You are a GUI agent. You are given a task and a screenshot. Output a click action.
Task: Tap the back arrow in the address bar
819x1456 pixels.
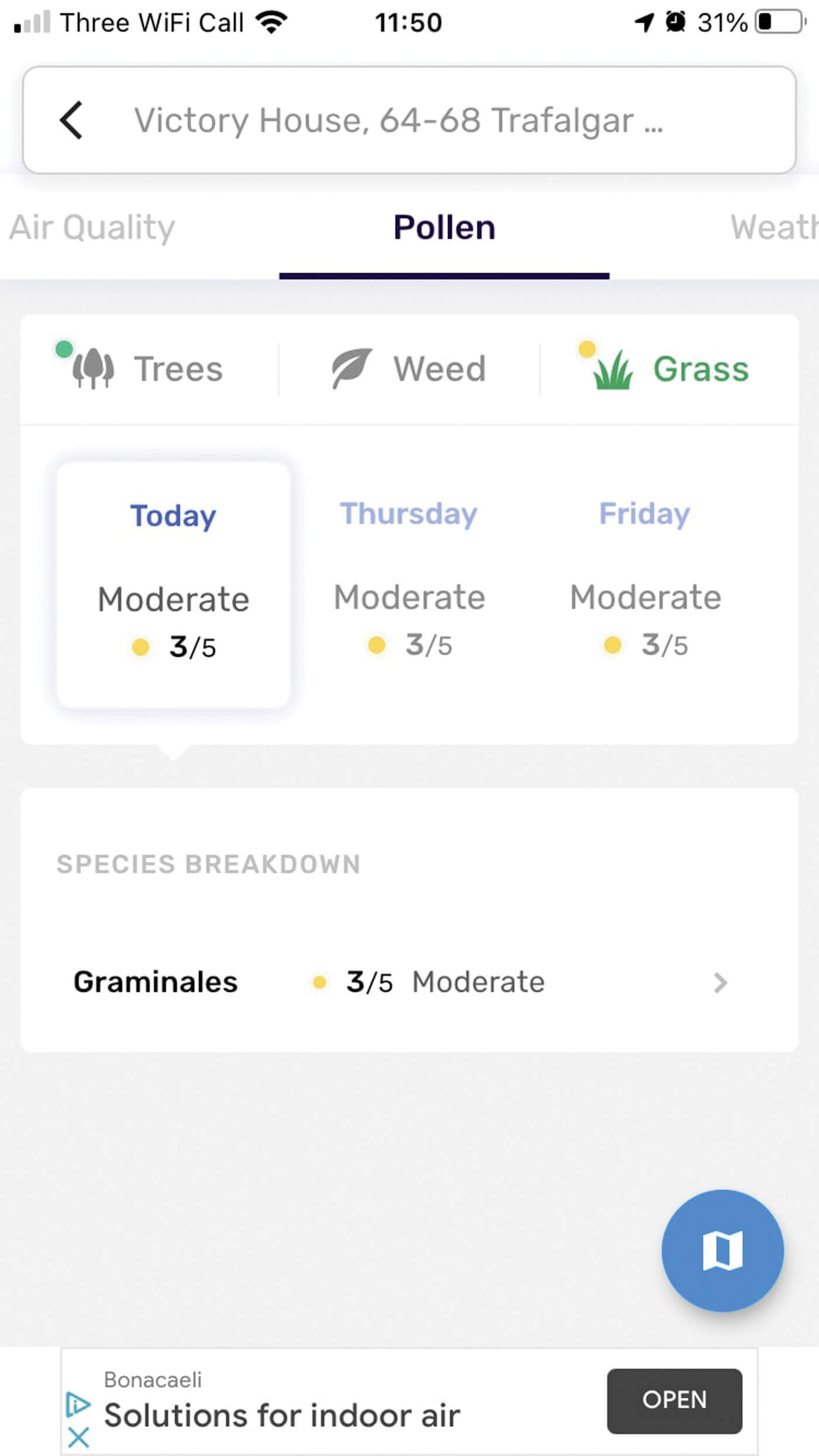tap(71, 120)
